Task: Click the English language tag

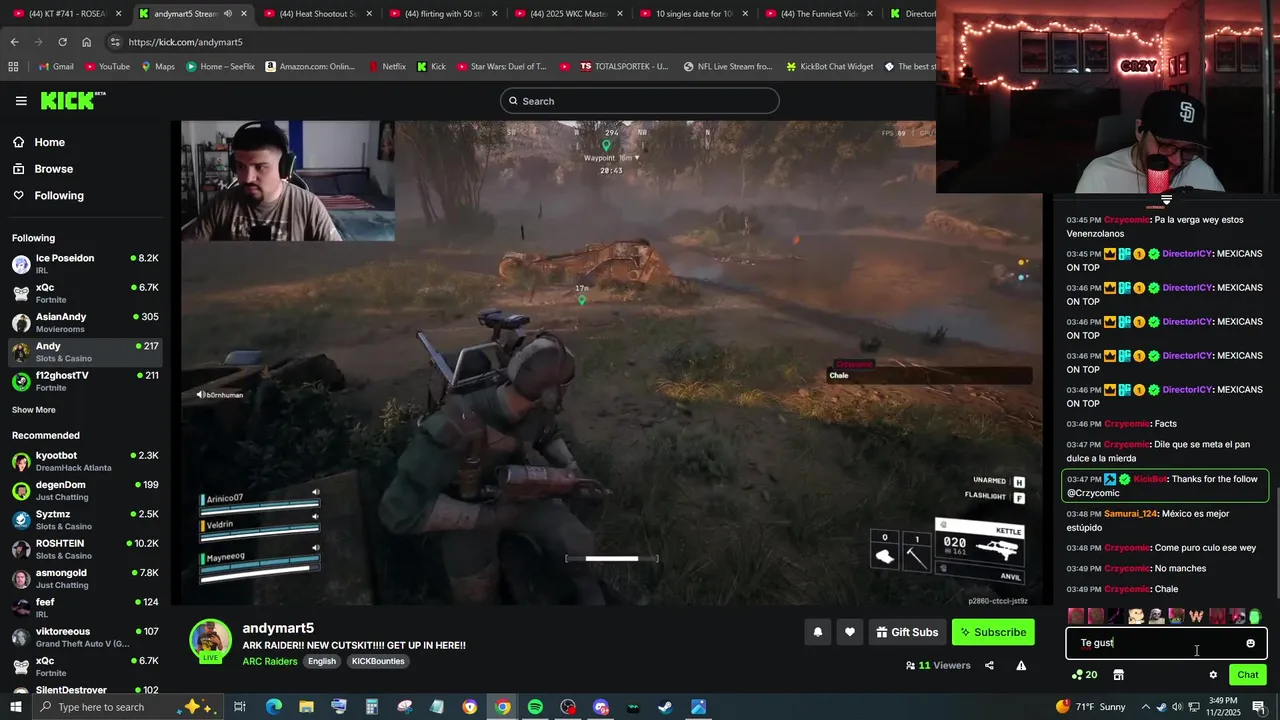Action: point(322,661)
